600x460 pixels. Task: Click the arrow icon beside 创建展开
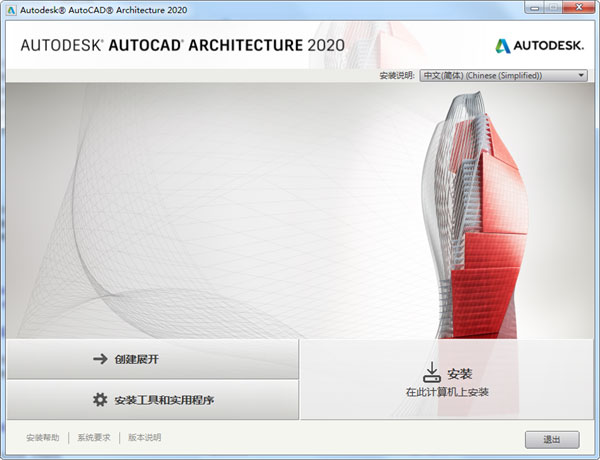(x=99, y=359)
